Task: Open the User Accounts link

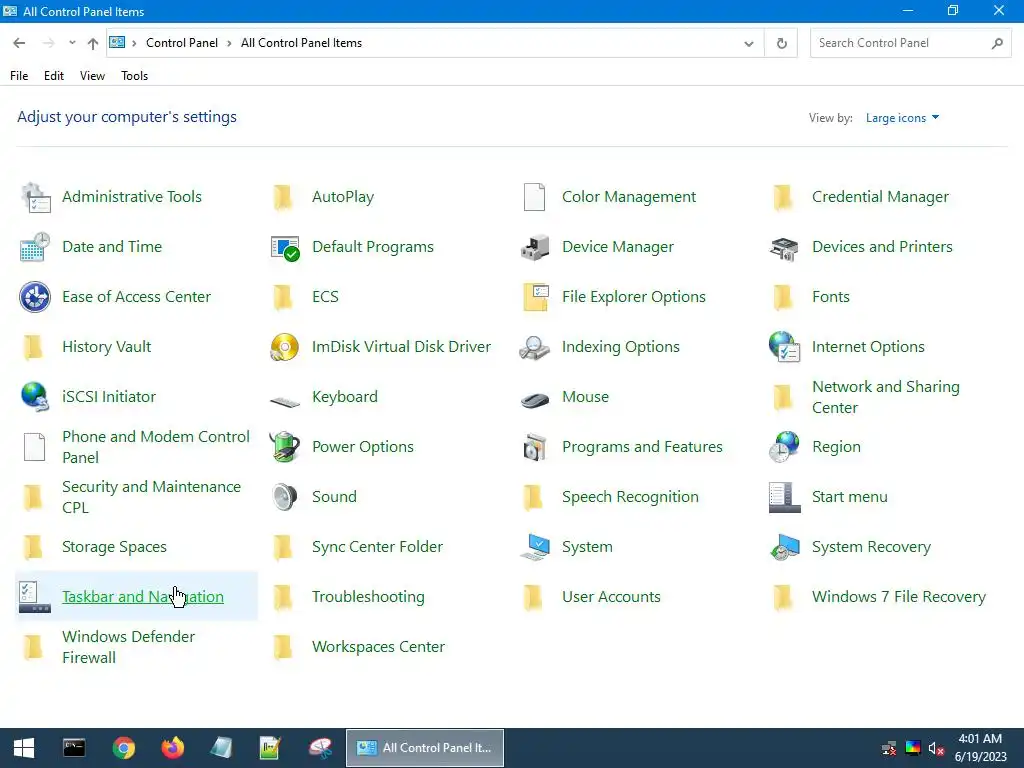Action: 611,597
